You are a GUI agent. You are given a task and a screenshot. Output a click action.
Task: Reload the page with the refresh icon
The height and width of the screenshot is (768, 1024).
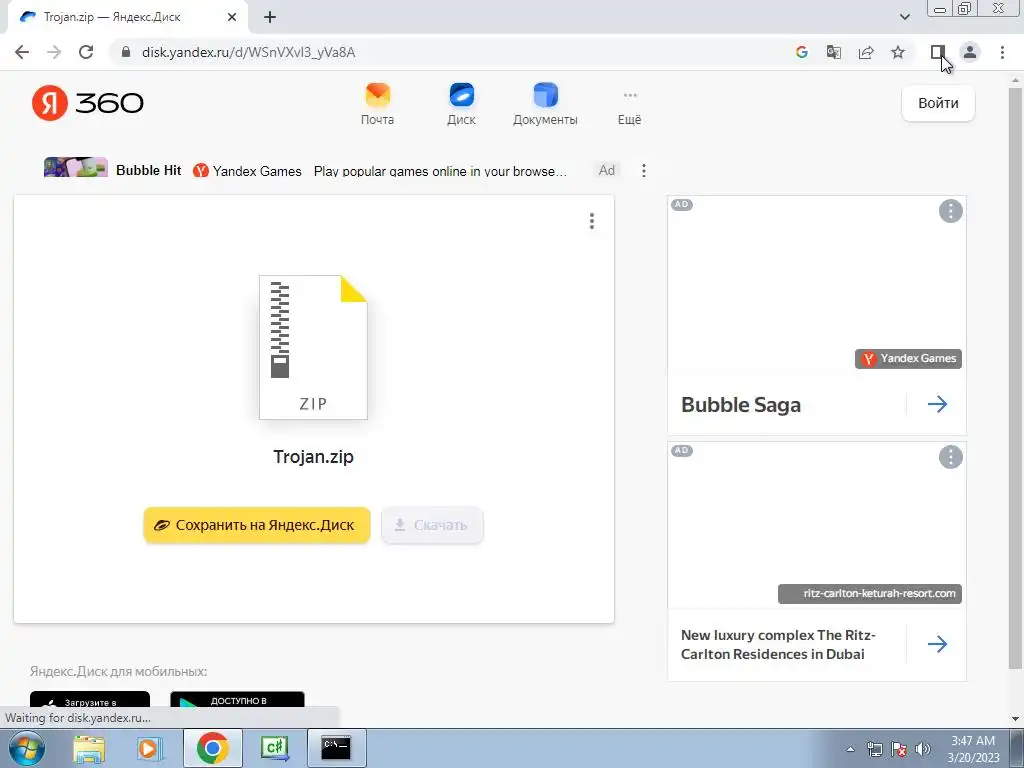[86, 52]
